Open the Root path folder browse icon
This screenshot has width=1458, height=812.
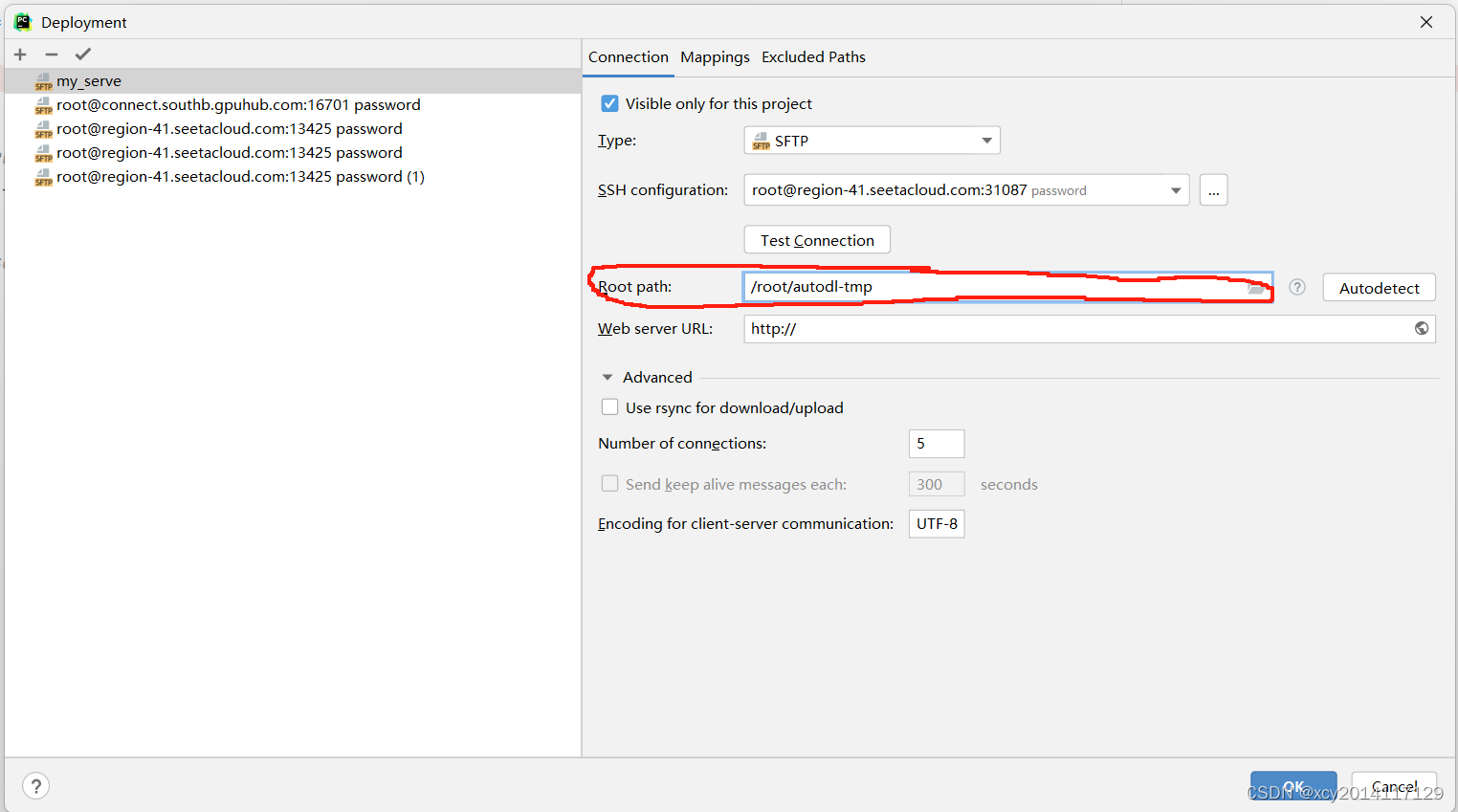point(1256,287)
